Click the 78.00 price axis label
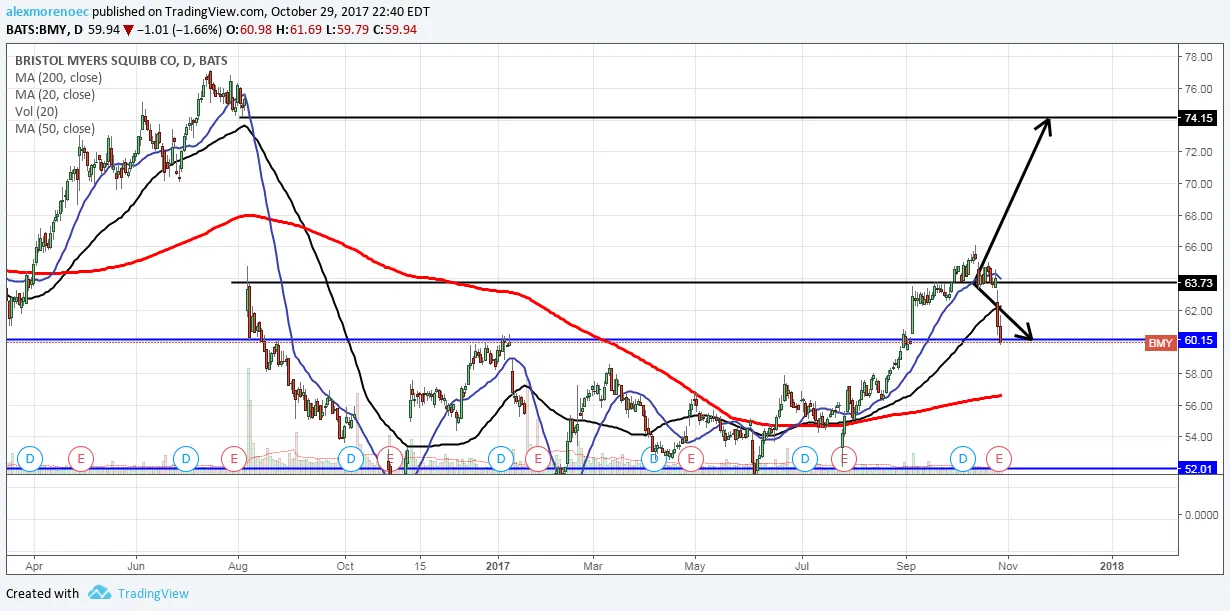The width and height of the screenshot is (1230, 611). point(1198,56)
